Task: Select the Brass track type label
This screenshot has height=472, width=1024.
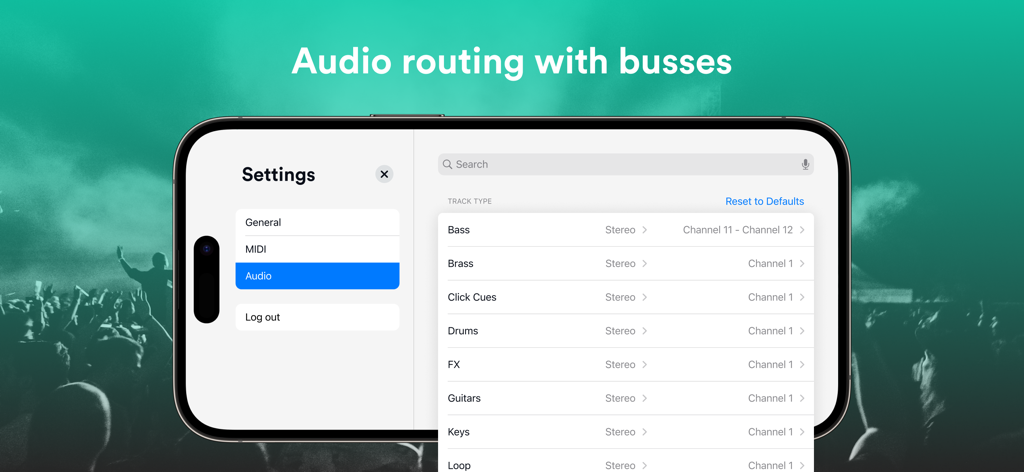Action: [x=460, y=264]
